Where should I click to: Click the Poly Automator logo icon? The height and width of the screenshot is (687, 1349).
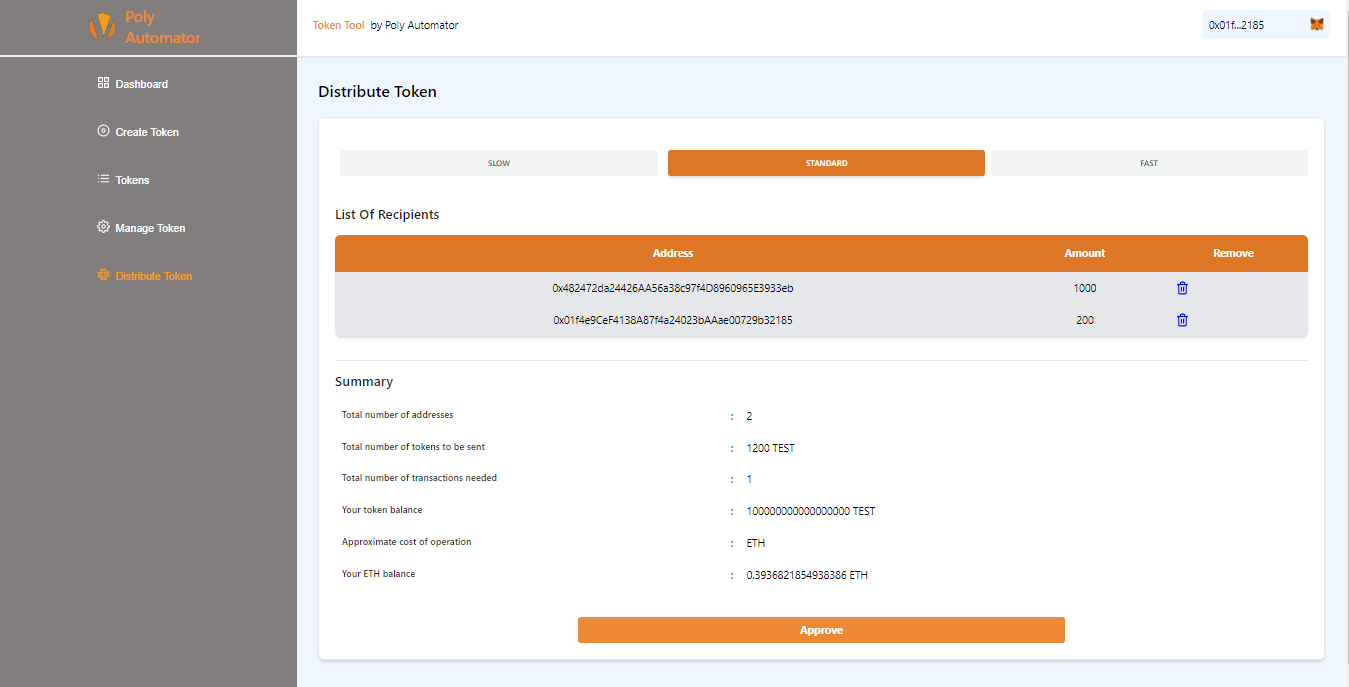click(102, 27)
